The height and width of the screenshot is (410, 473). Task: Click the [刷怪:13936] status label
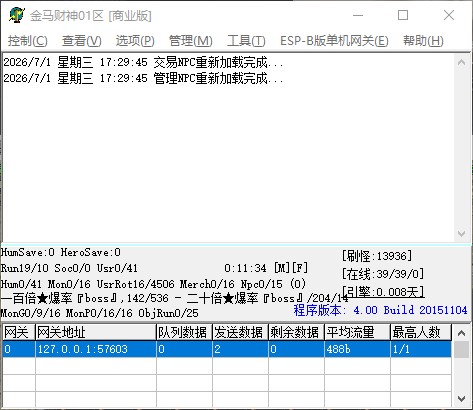377,256
